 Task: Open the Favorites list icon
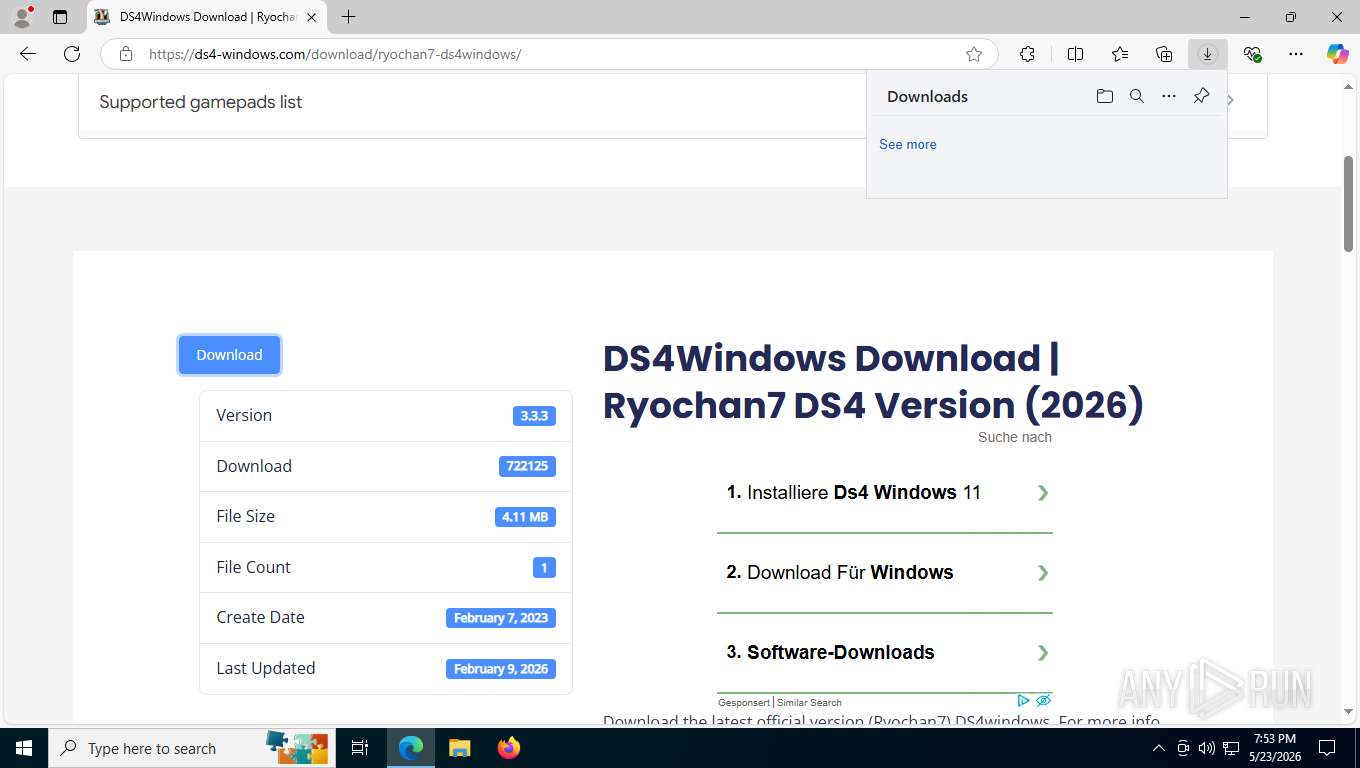point(1120,54)
